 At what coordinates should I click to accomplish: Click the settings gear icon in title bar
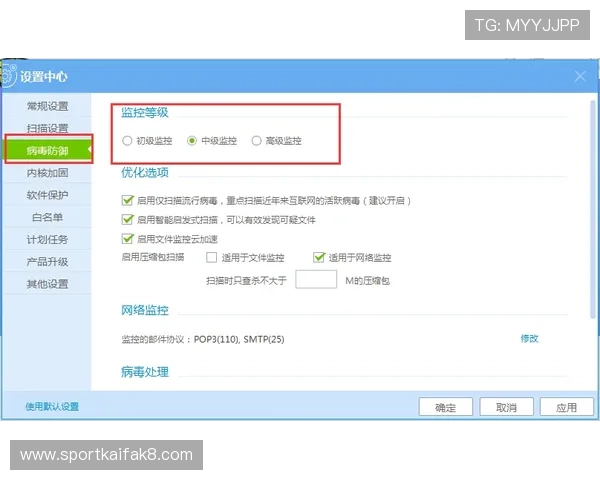coord(8,76)
